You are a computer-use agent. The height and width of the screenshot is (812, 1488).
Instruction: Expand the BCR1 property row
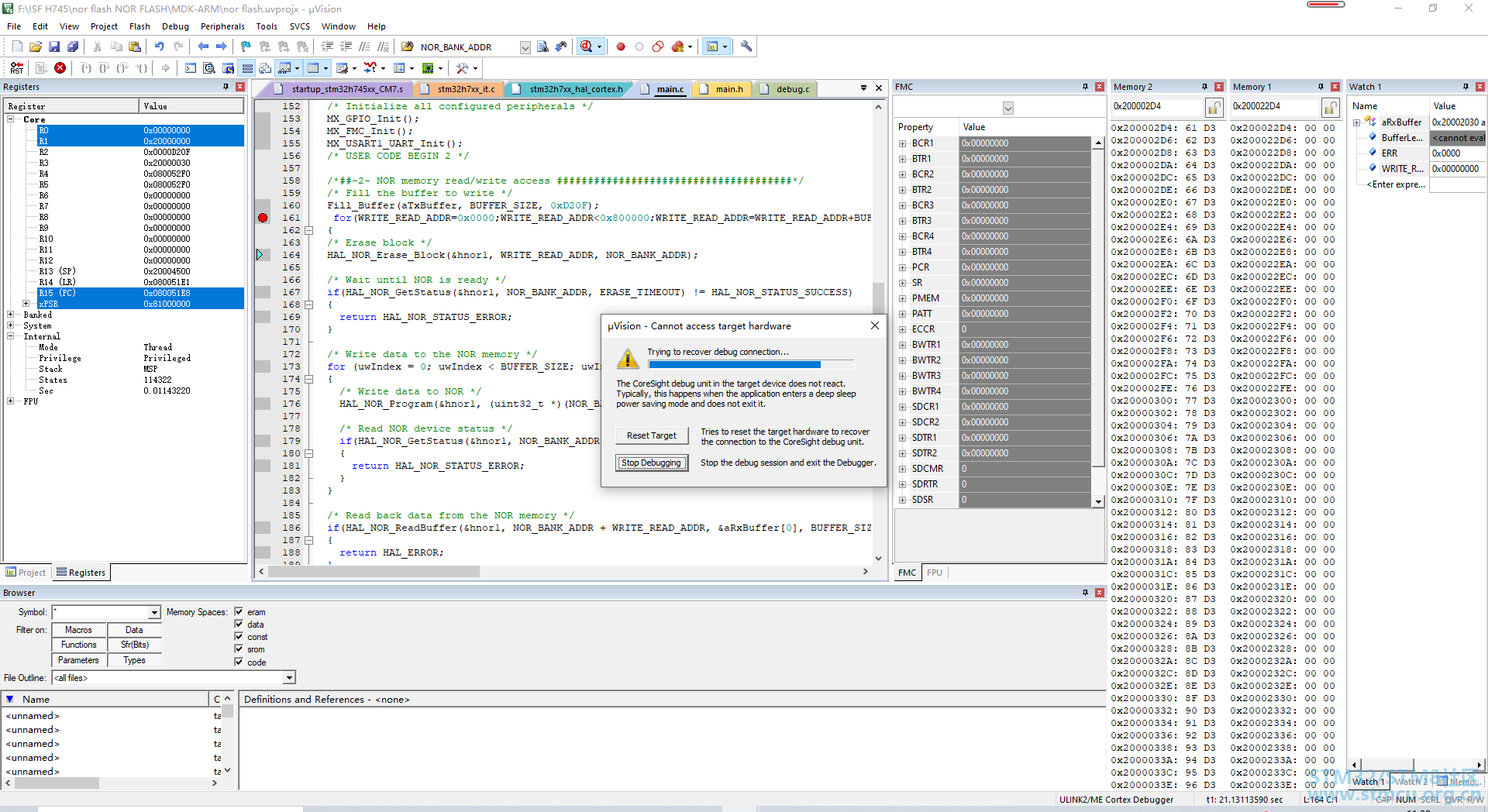pos(903,143)
